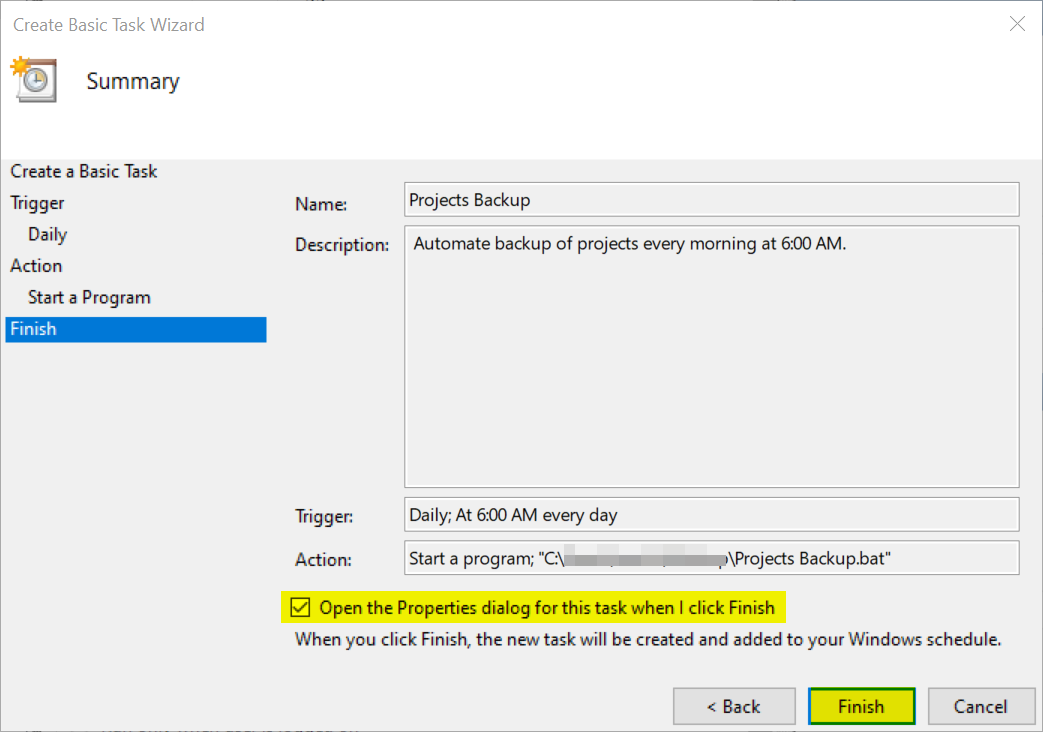Click the Finish button
The height and width of the screenshot is (732, 1043).
(861, 706)
